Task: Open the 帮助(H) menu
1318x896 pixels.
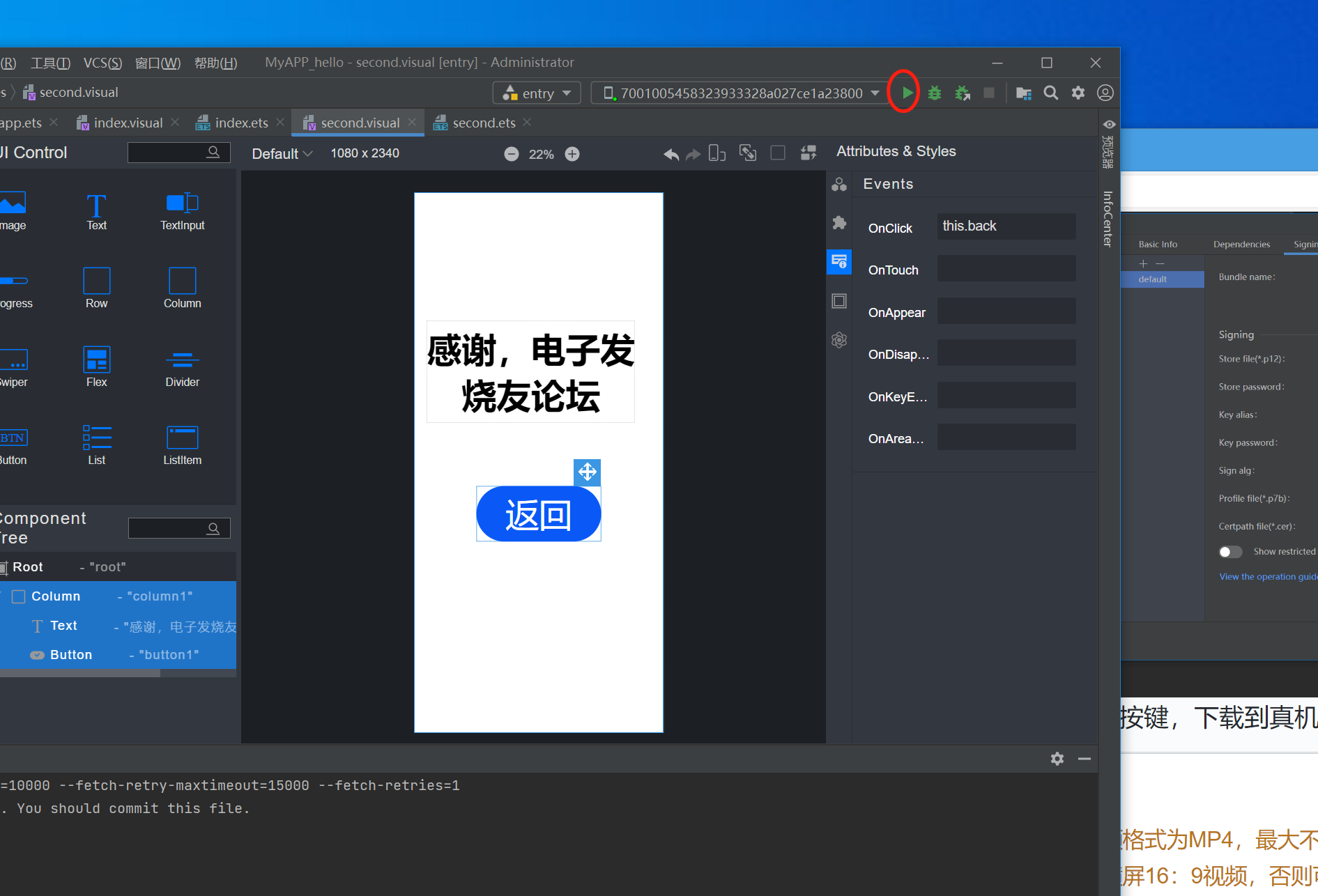Action: [215, 63]
